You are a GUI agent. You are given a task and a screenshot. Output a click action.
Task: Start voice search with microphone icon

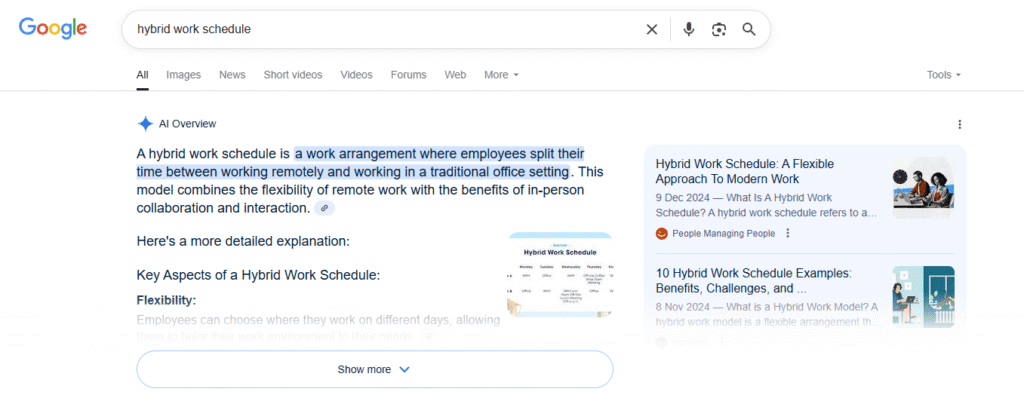688,29
